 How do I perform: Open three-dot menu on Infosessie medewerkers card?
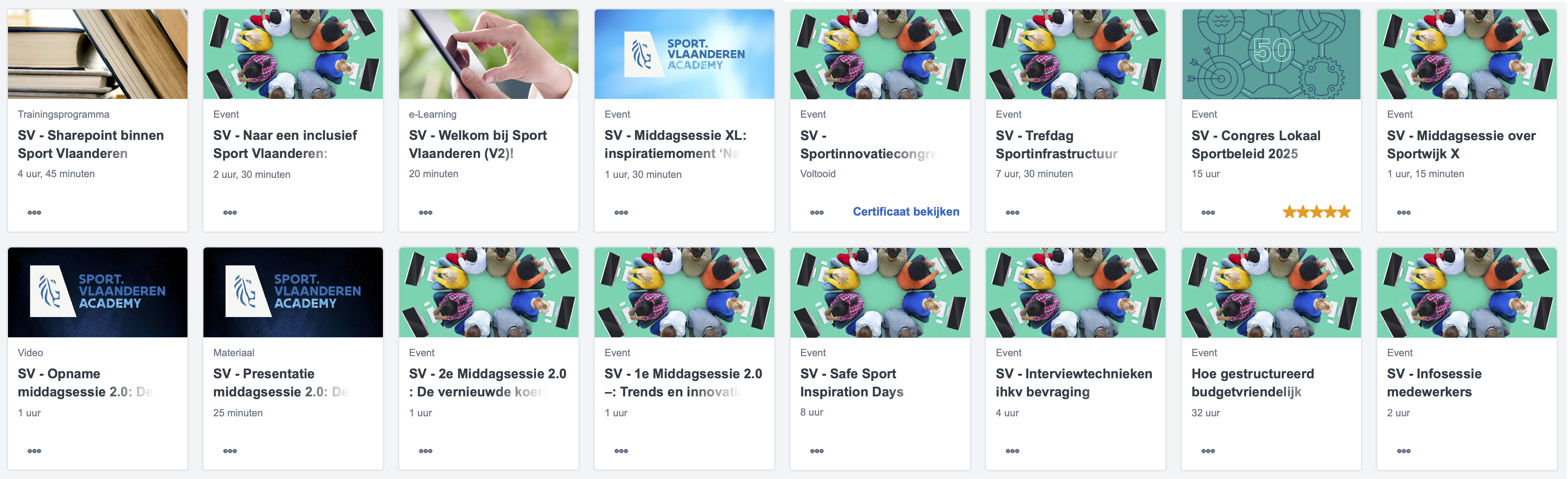(1404, 451)
